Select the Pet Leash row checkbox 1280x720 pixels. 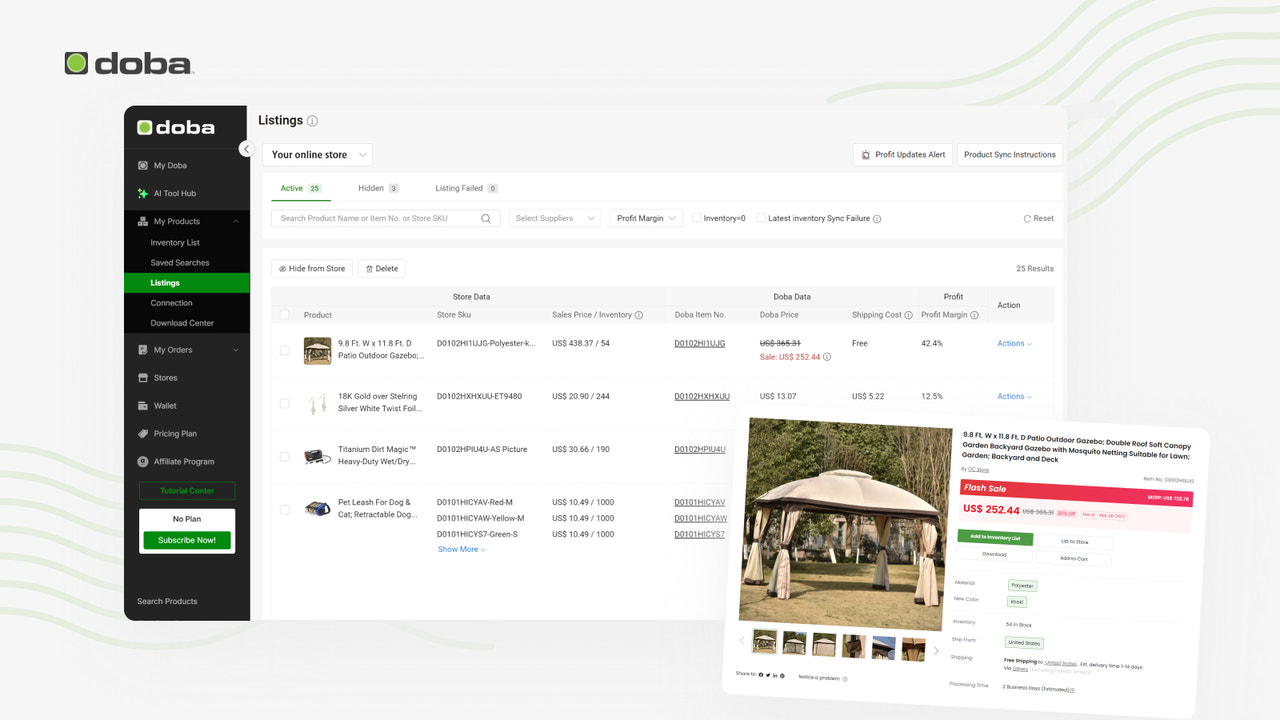(285, 509)
